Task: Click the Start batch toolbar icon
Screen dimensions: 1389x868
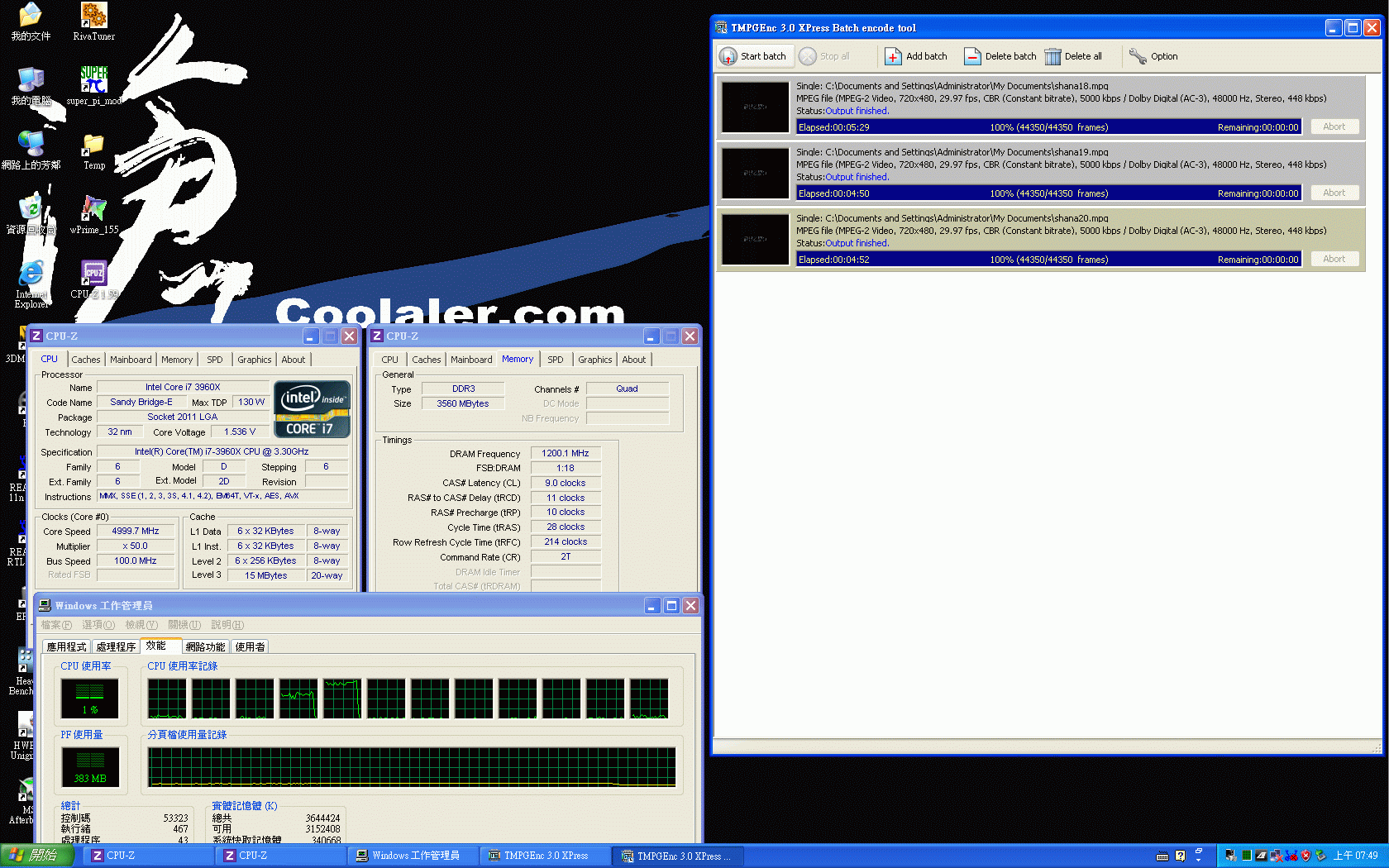Action: [x=728, y=56]
